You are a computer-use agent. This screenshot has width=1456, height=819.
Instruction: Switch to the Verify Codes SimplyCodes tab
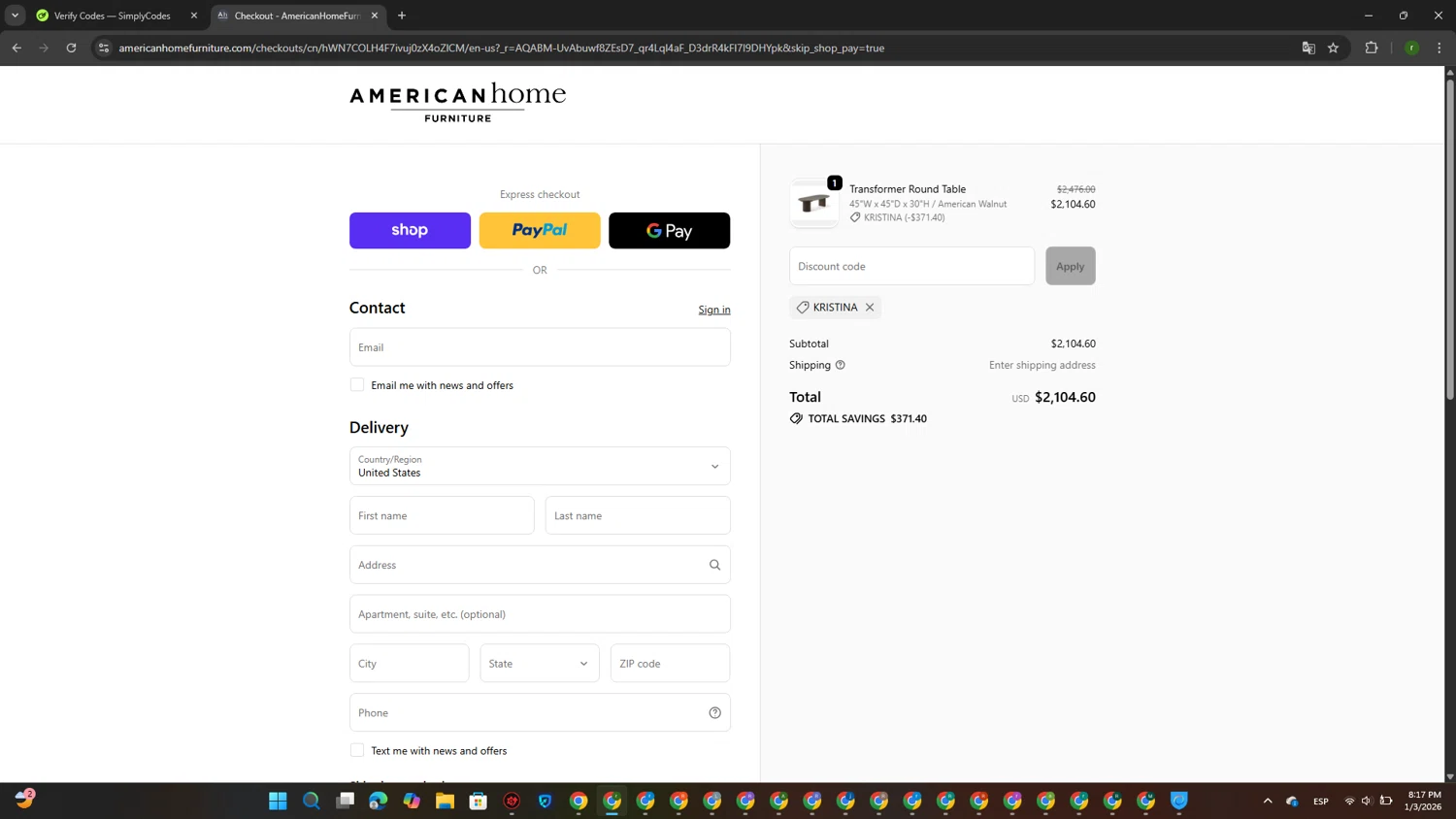[112, 16]
